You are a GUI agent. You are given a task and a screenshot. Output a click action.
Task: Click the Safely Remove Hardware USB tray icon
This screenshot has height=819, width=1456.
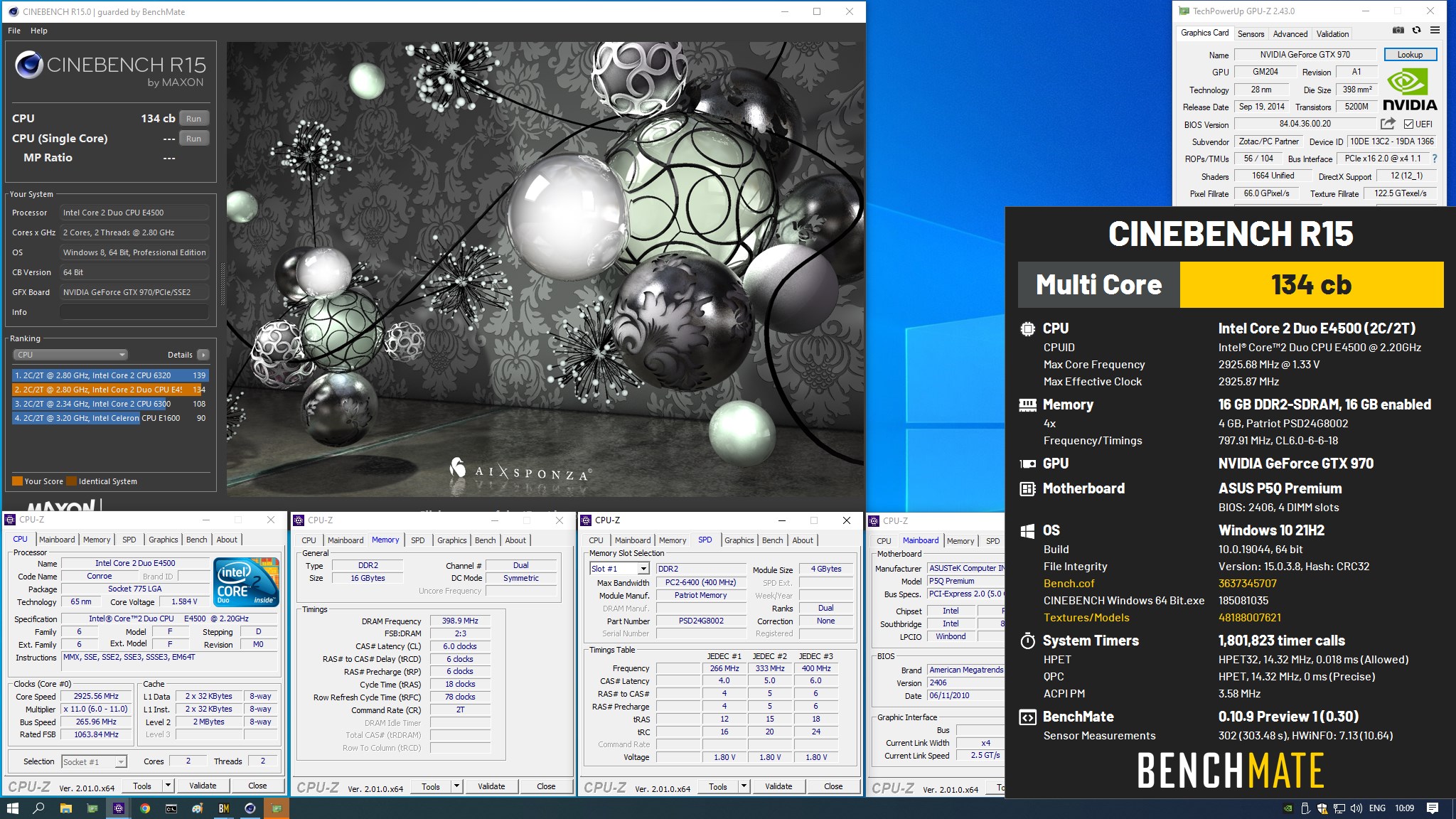pyautogui.click(x=1305, y=808)
